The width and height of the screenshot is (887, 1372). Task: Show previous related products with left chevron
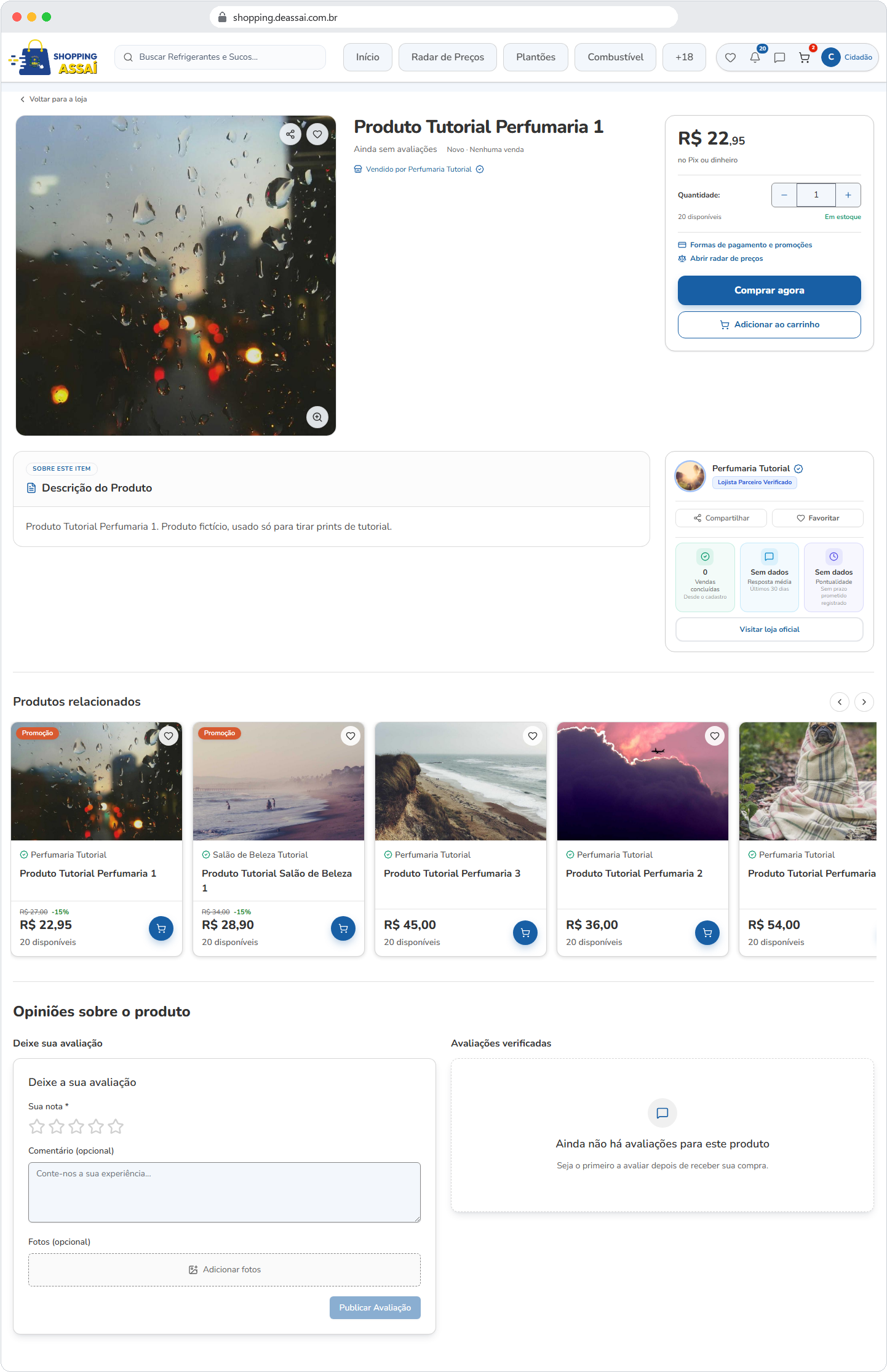(x=840, y=702)
